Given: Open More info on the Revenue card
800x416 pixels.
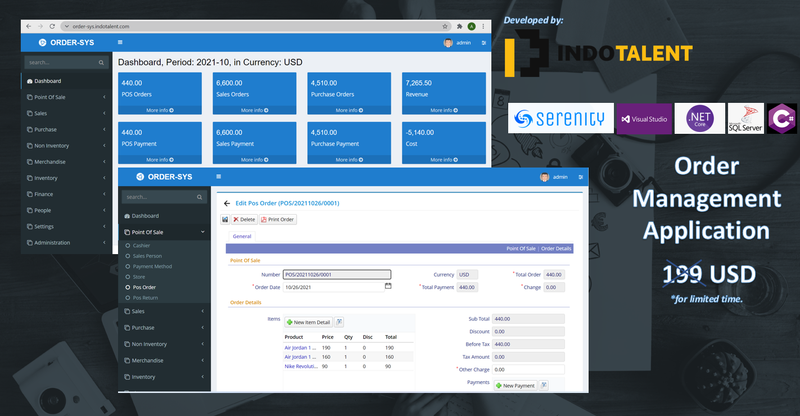Looking at the screenshot, I should coord(444,110).
